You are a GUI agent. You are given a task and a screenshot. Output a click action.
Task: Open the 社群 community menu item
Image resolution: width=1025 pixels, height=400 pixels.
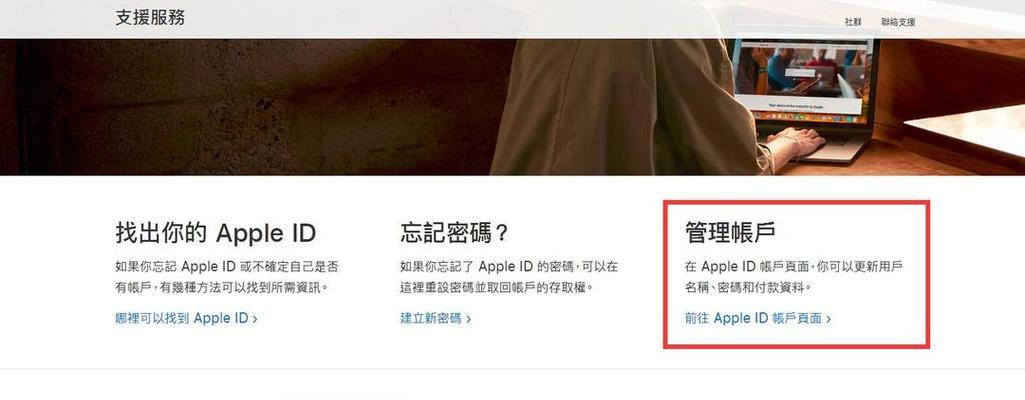click(853, 22)
